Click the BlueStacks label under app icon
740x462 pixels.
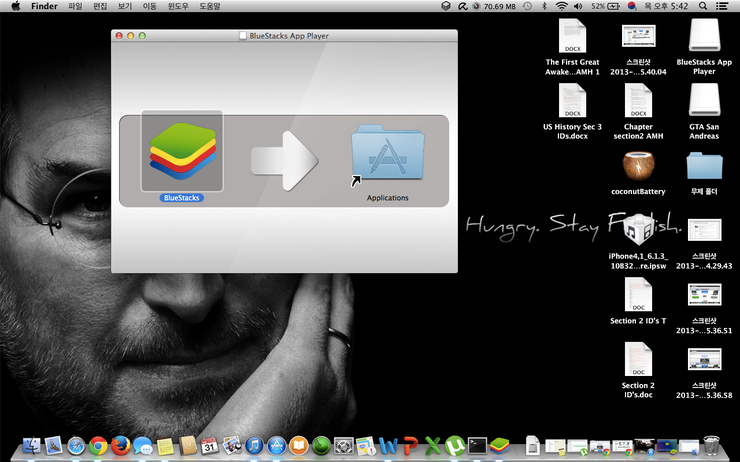(x=182, y=198)
